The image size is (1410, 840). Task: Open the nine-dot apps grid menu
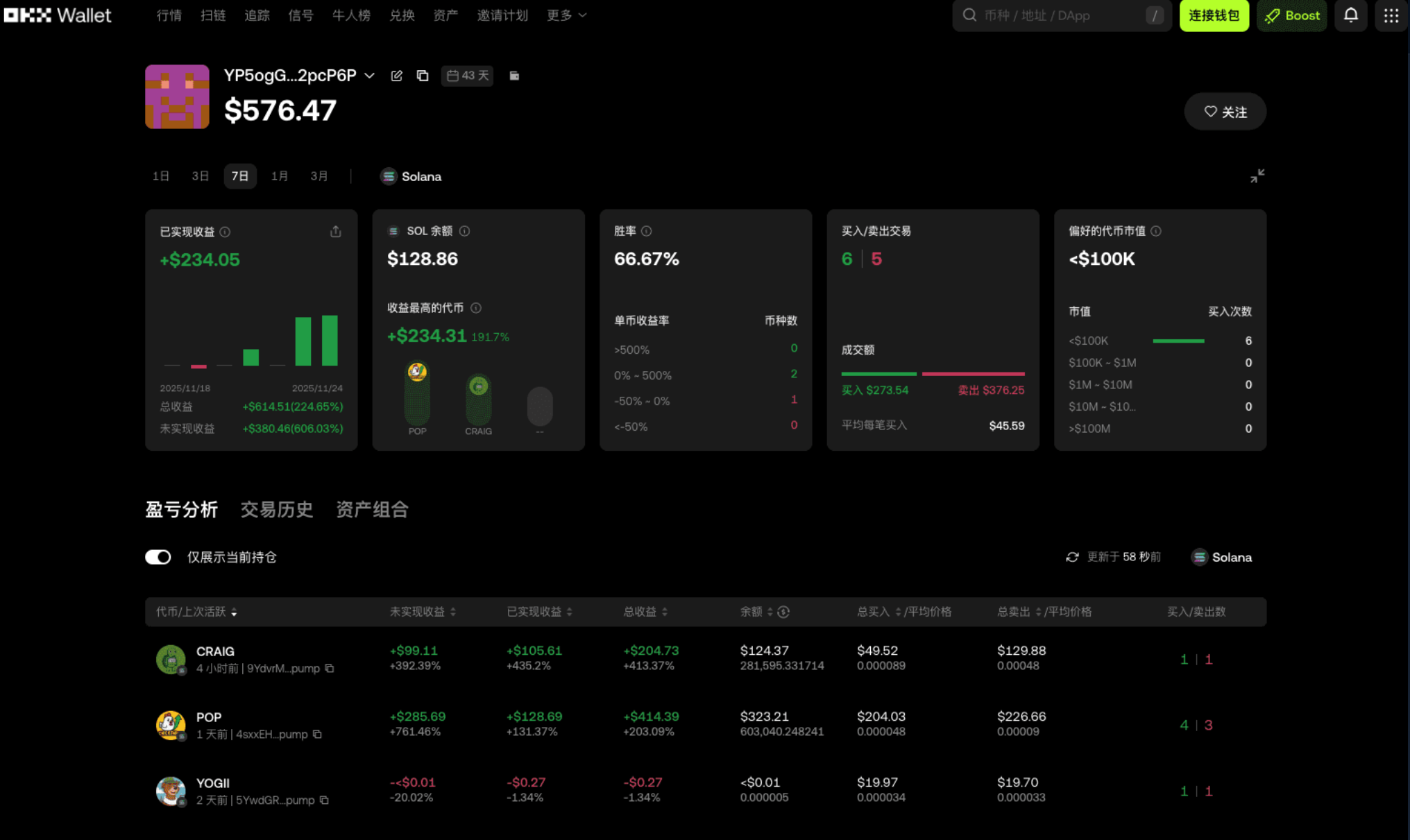(x=1391, y=15)
